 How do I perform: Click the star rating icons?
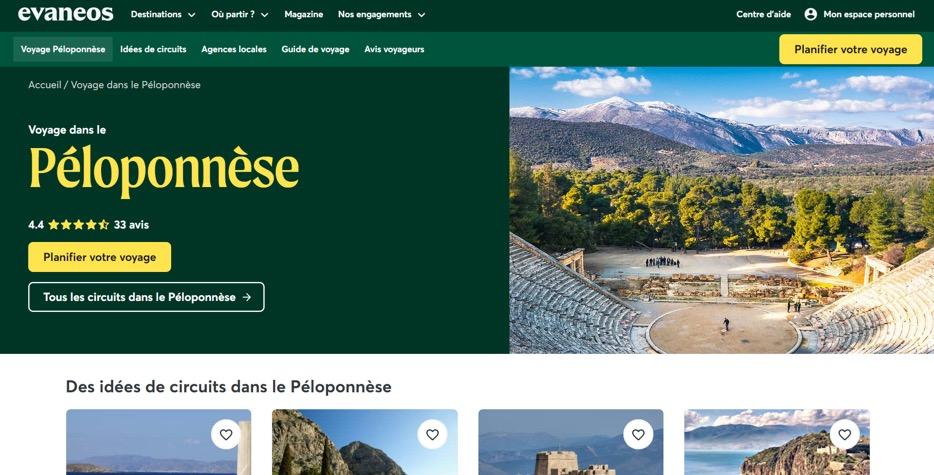(79, 225)
